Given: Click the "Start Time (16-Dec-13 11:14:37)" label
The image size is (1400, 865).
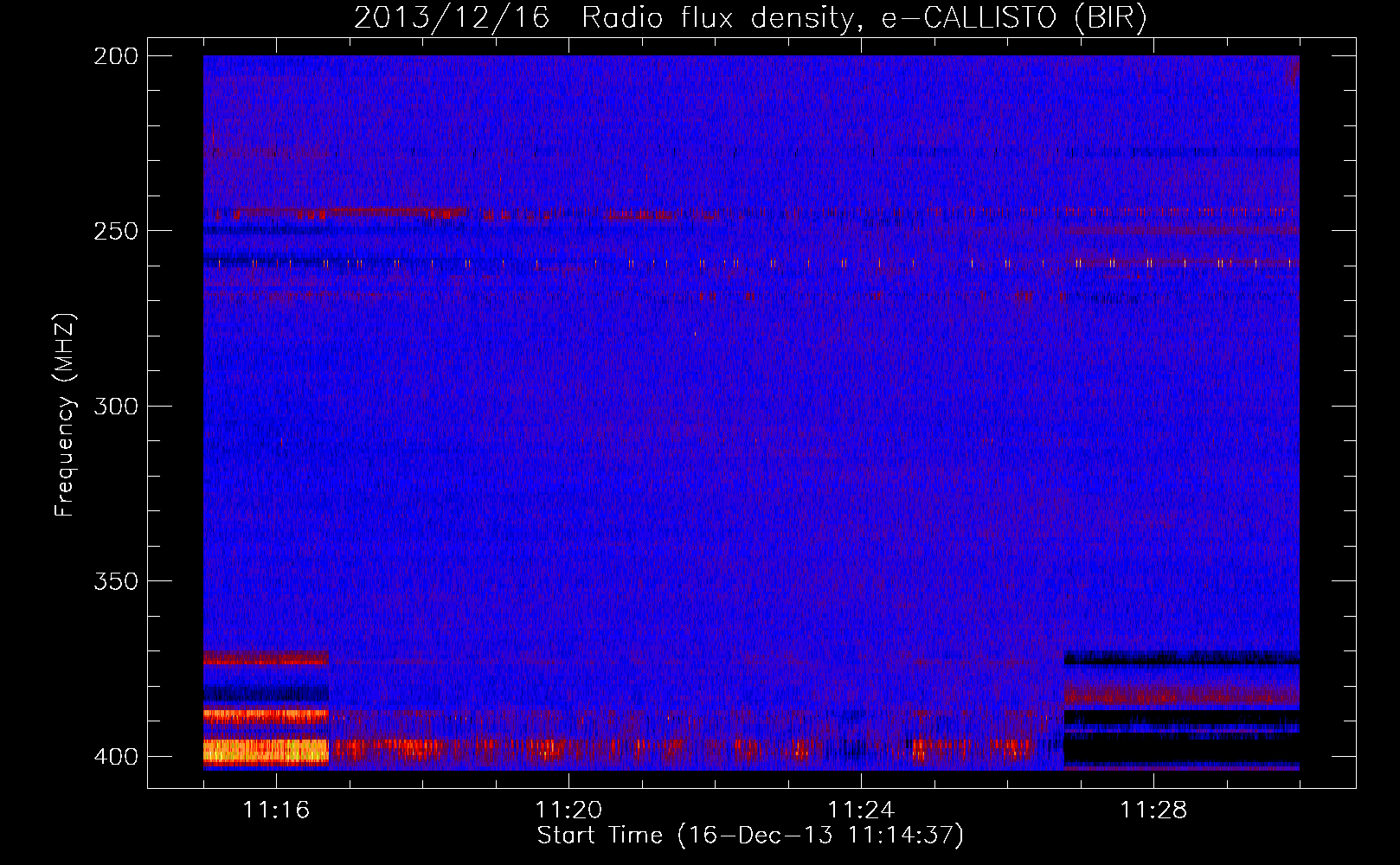Looking at the screenshot, I should tap(750, 836).
